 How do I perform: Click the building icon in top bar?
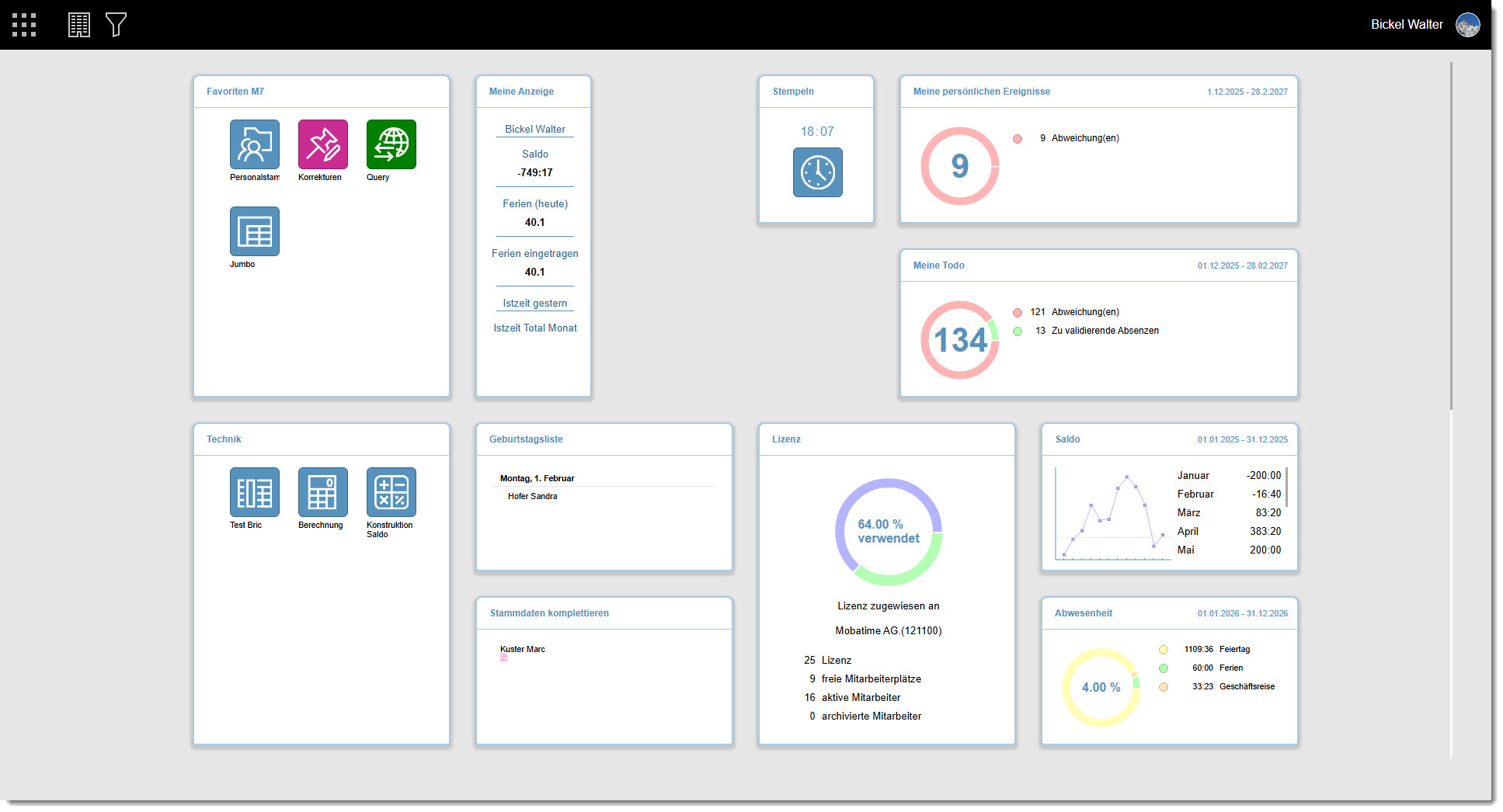[x=79, y=25]
